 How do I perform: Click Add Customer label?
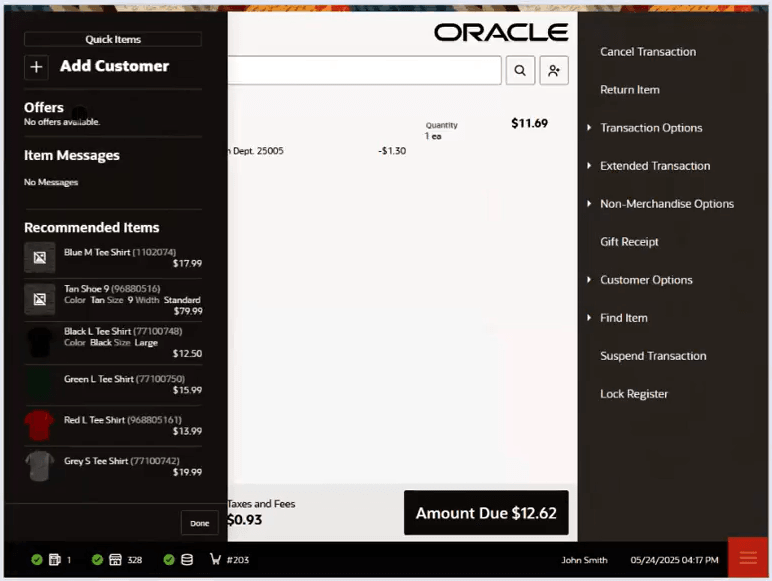pyautogui.click(x=114, y=66)
